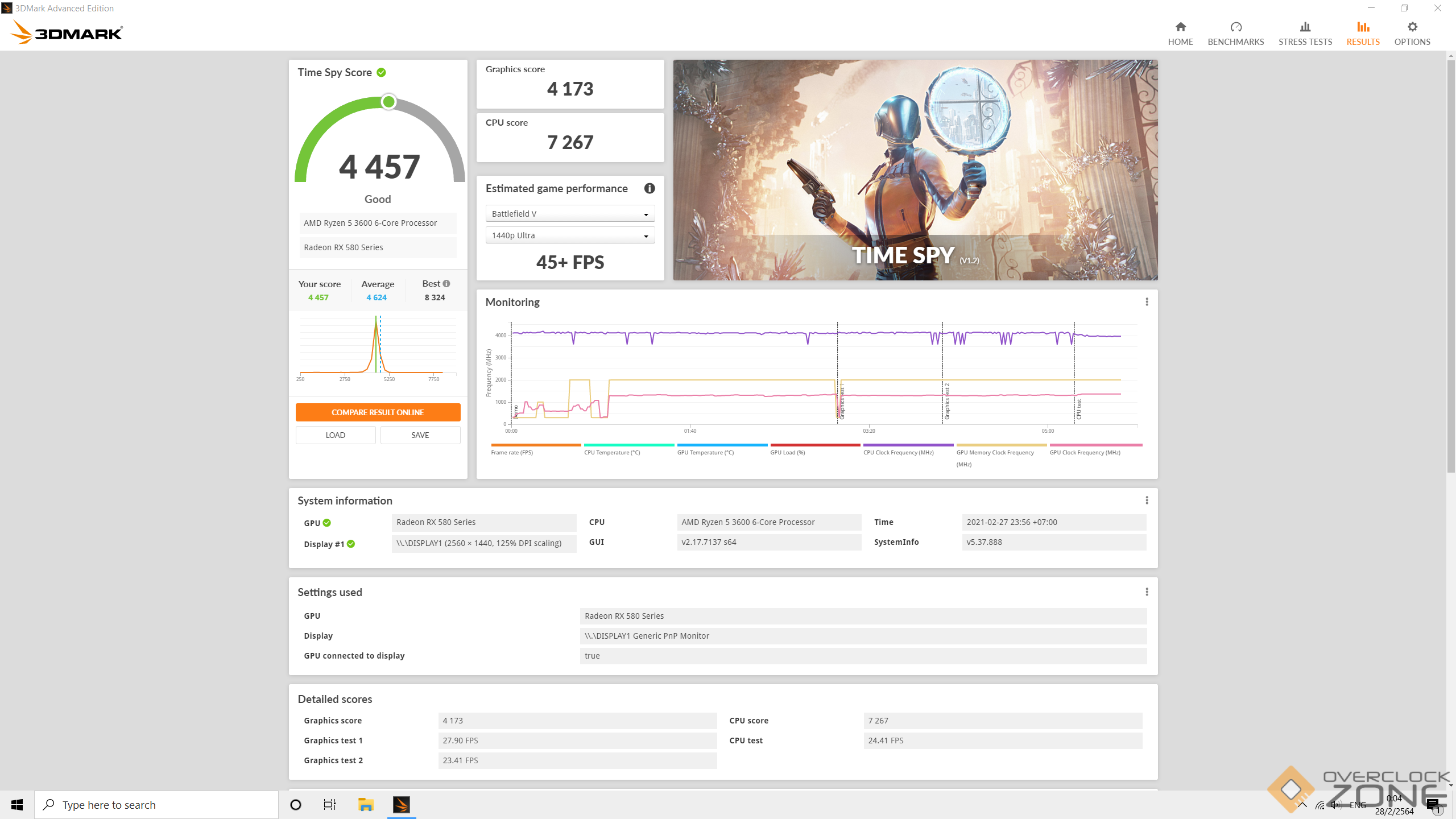Toggle GPU Load (%) legend series

[787, 453]
